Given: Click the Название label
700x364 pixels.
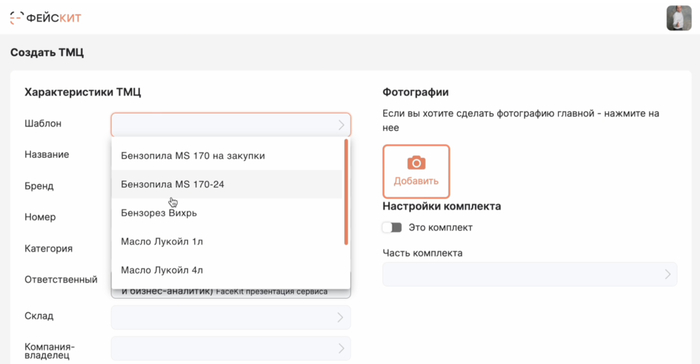Looking at the screenshot, I should [47, 155].
